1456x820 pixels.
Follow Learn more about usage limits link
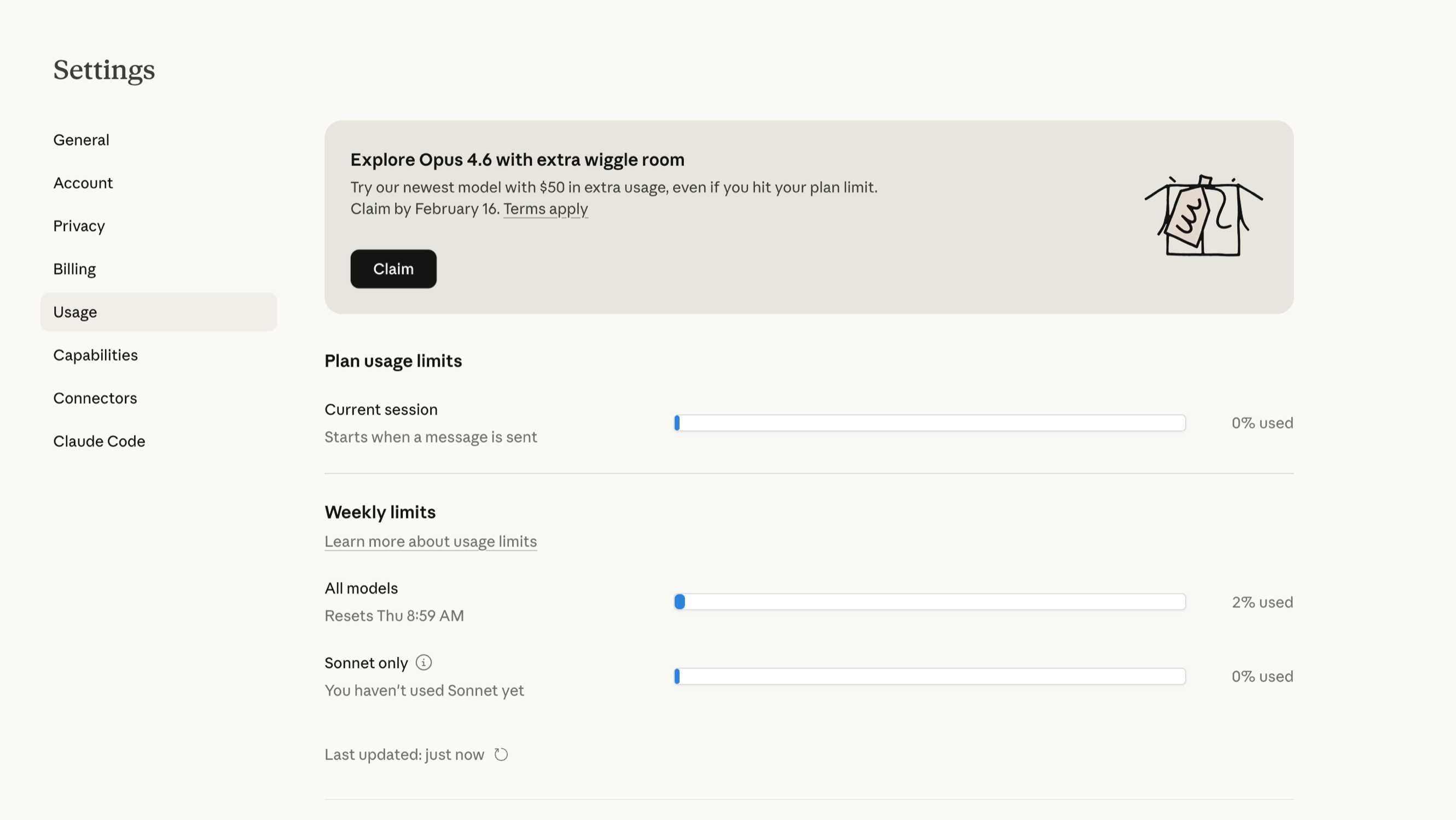click(x=430, y=542)
